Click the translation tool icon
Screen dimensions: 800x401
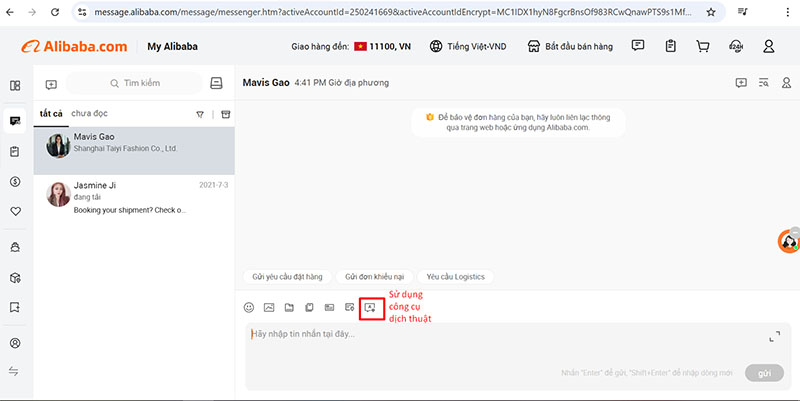click(370, 307)
